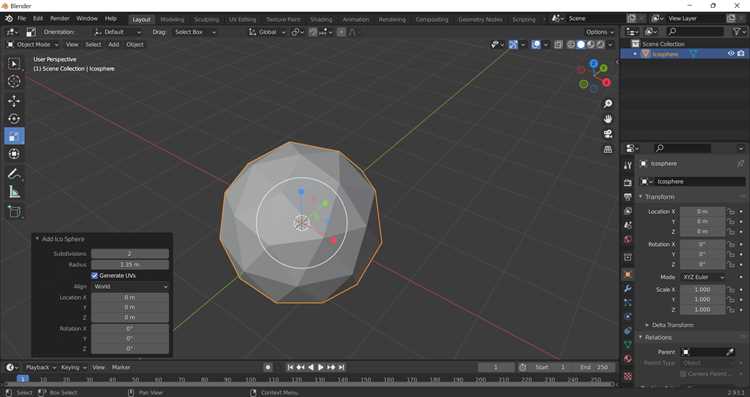
Task: Open the Edit menu
Action: [38, 19]
